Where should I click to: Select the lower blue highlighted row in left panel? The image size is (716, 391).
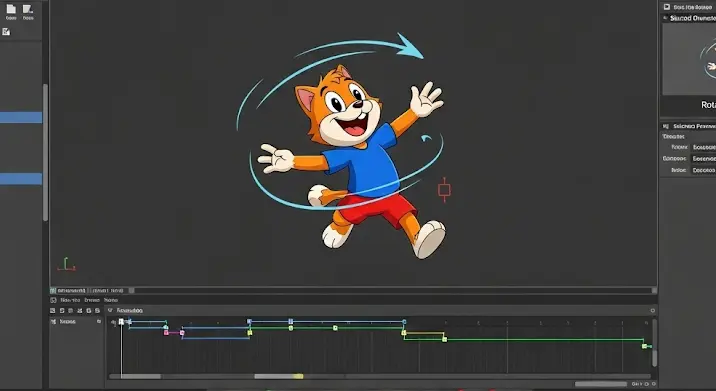click(21, 179)
